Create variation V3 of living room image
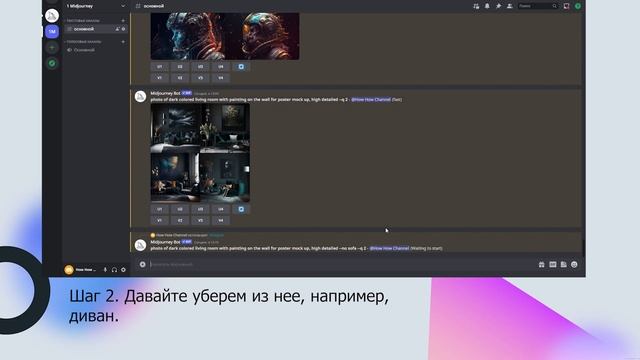Viewport: 640px width, 360px height. coord(200,220)
